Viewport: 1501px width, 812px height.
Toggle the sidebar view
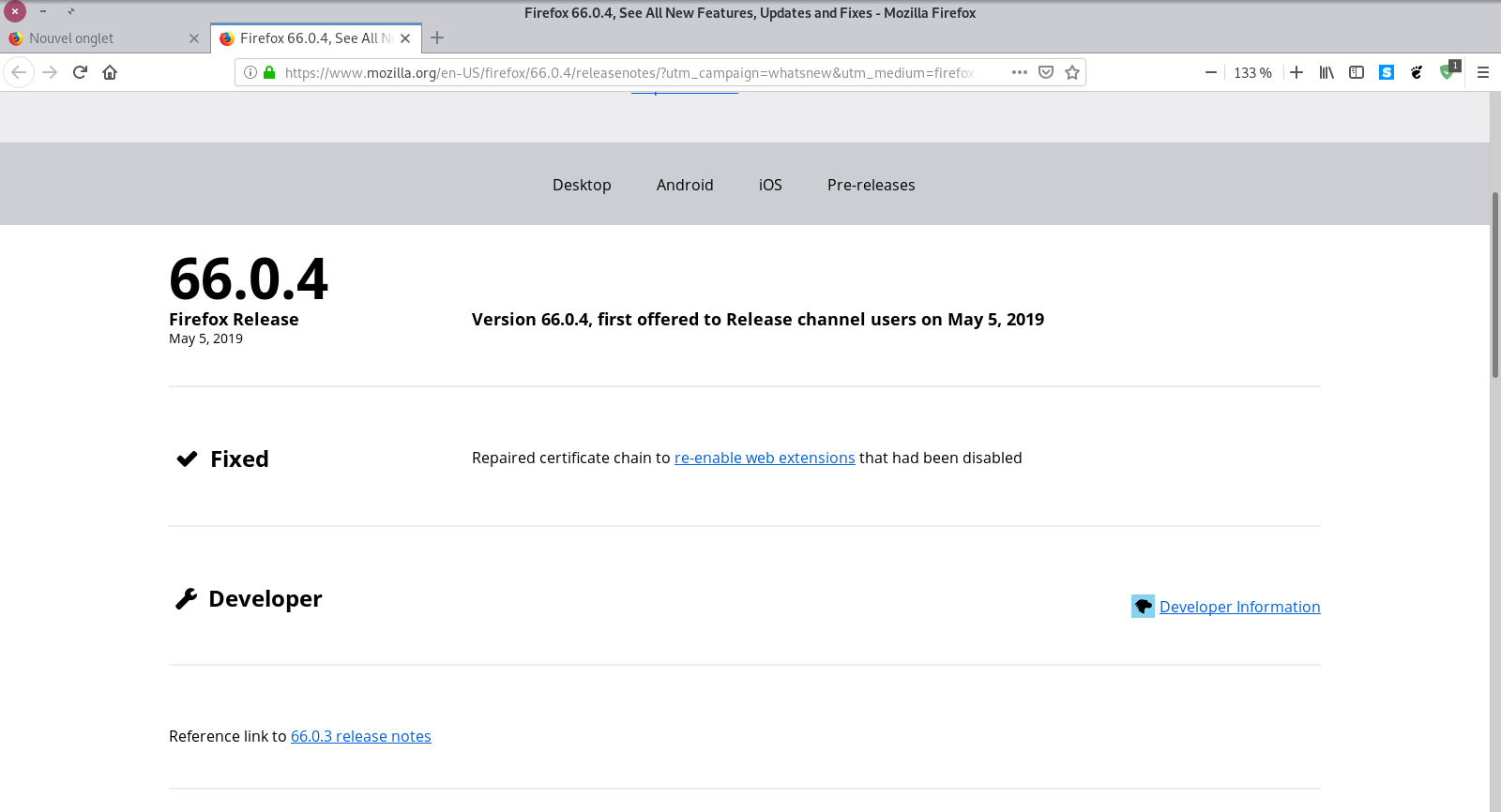(1357, 72)
